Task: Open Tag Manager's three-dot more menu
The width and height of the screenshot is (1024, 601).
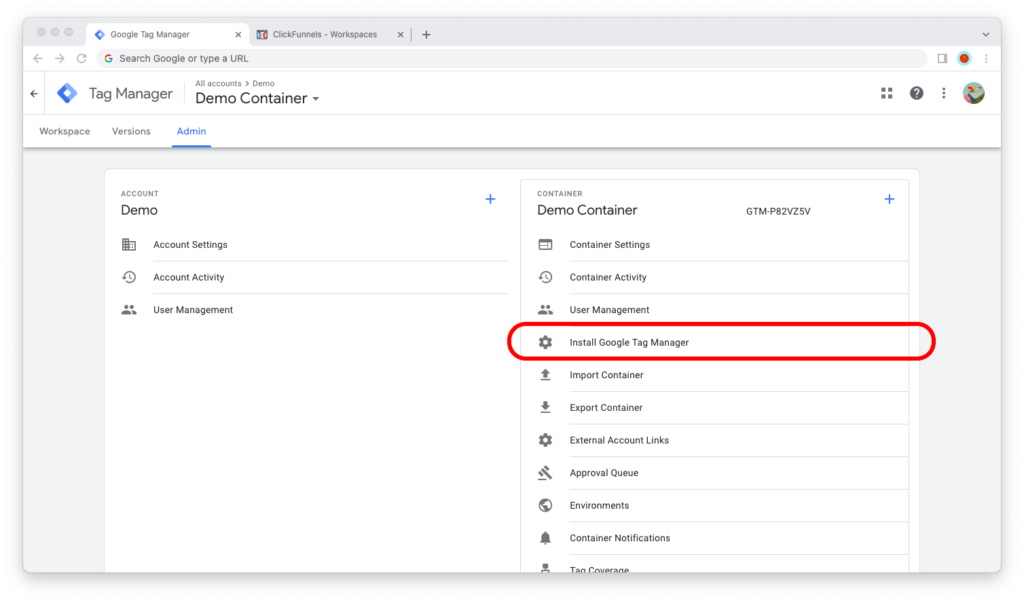Action: (944, 93)
